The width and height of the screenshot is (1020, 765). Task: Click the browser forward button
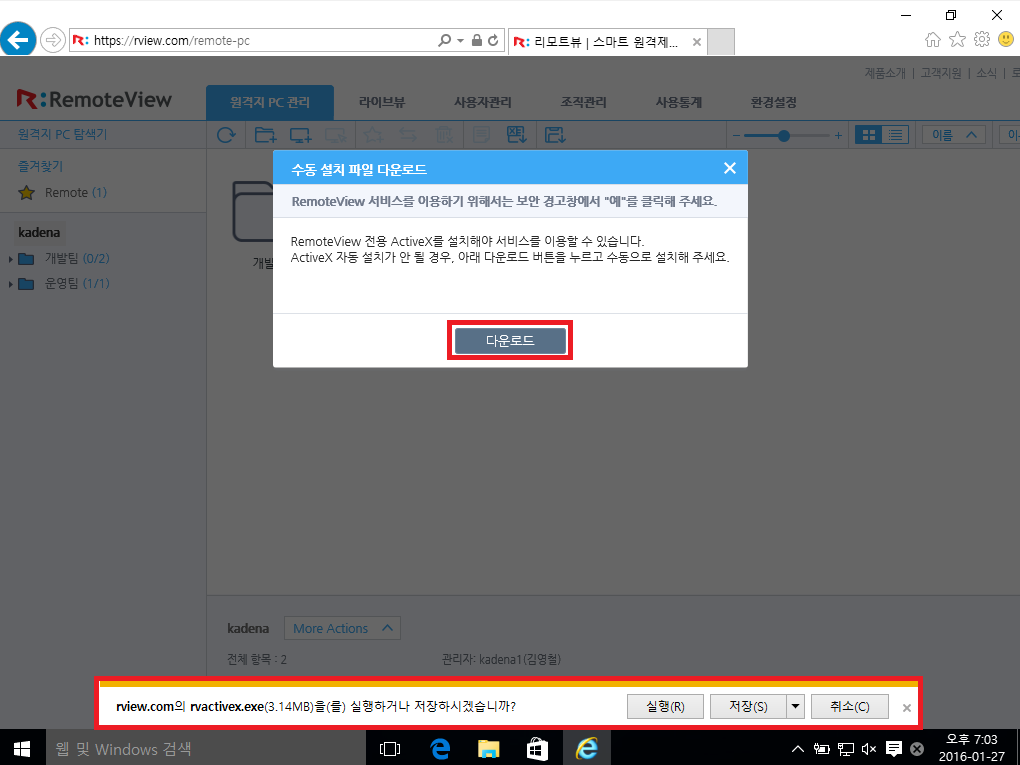pos(53,40)
